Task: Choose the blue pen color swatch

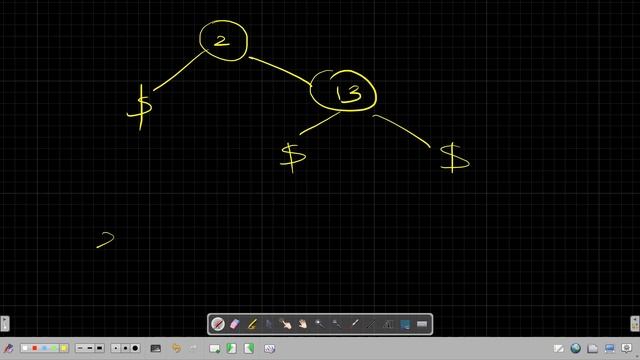Action: [44, 348]
